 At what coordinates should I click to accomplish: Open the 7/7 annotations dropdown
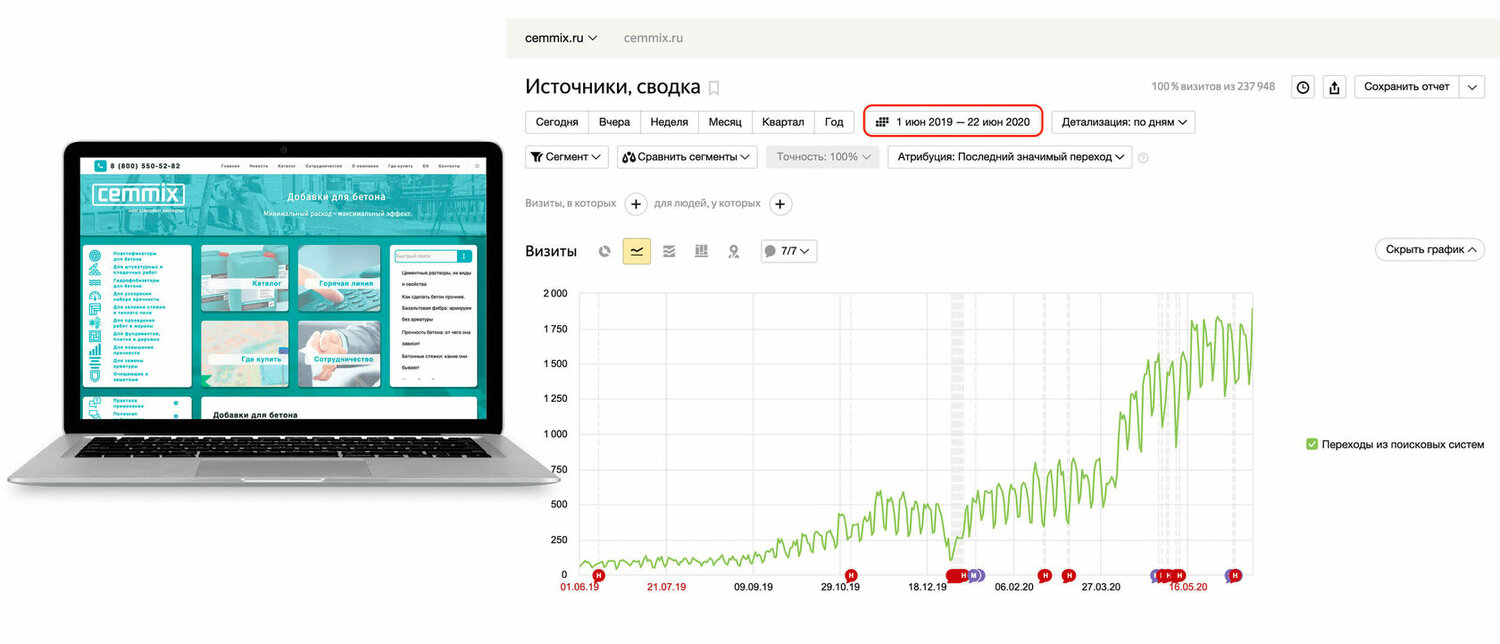[789, 251]
